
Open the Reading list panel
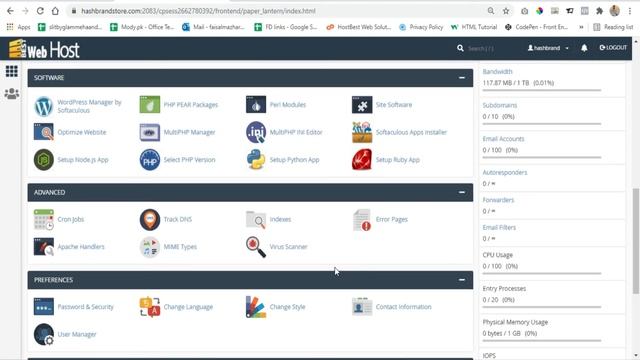(x=613, y=27)
